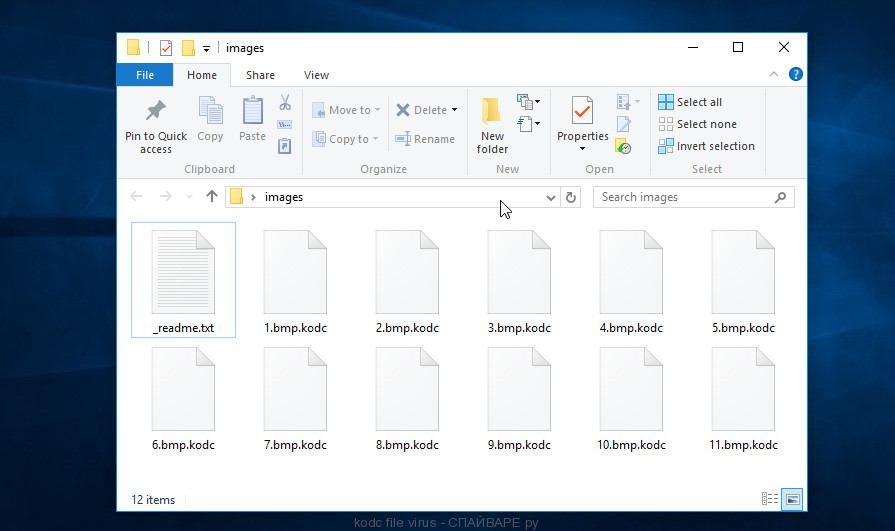Open Recent locations dropdown arrow
The image size is (895, 531).
click(x=189, y=197)
